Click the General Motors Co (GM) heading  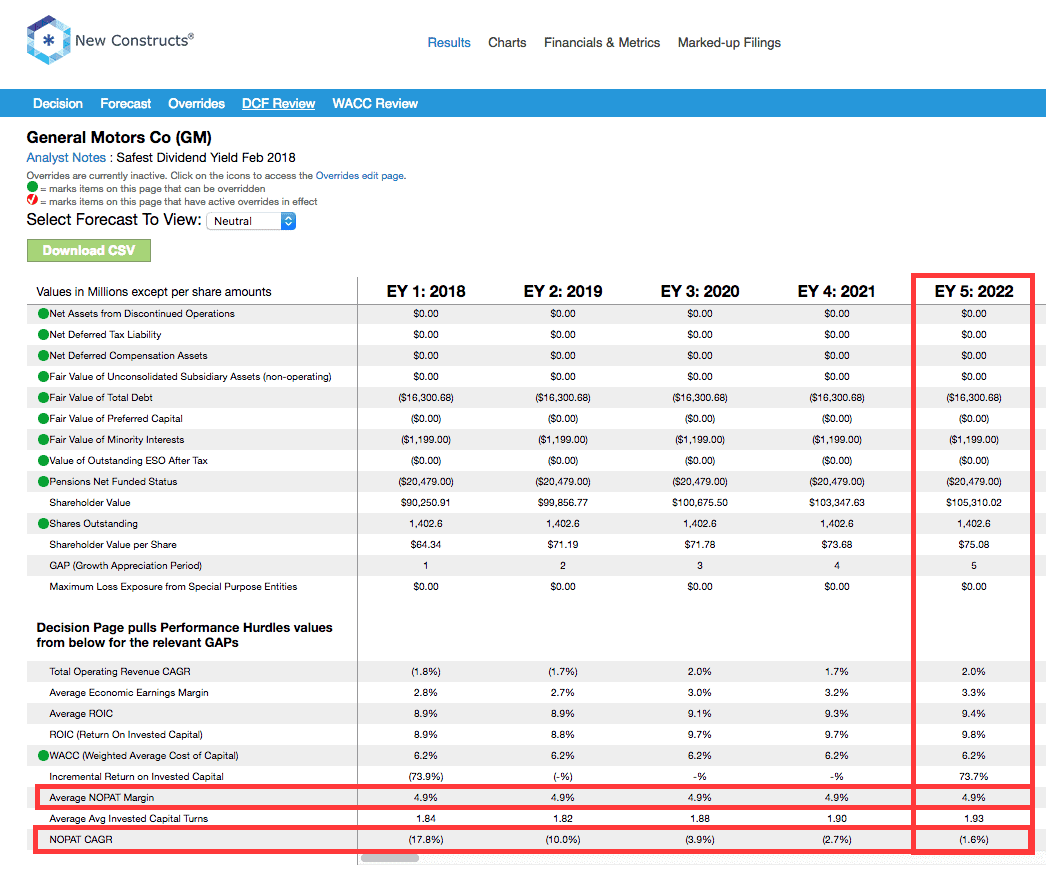tap(119, 137)
